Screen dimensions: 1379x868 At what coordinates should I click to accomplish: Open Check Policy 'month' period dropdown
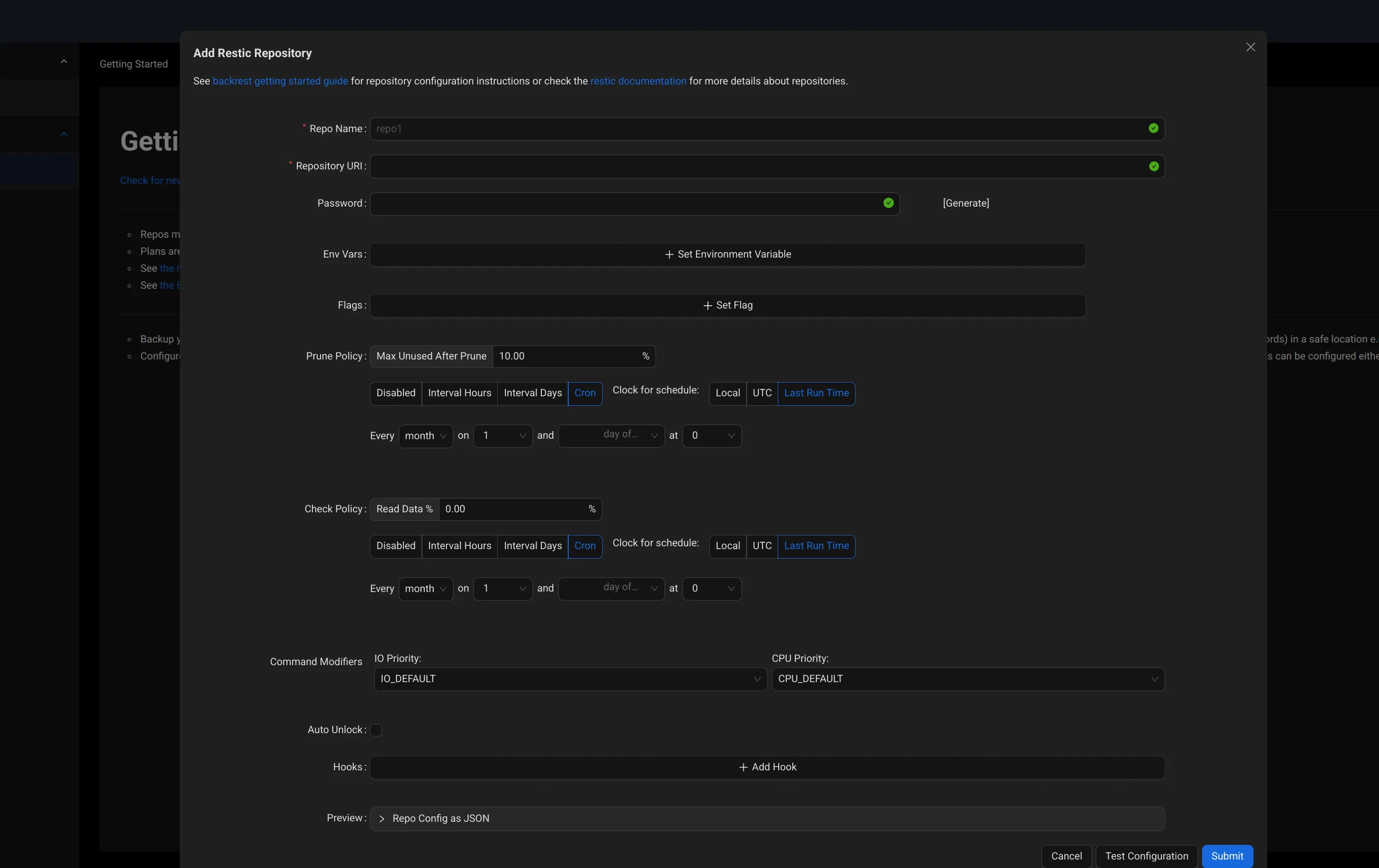(x=426, y=589)
